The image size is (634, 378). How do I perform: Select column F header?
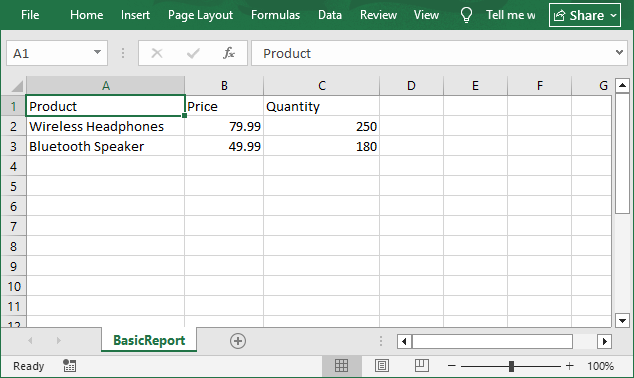[x=539, y=86]
